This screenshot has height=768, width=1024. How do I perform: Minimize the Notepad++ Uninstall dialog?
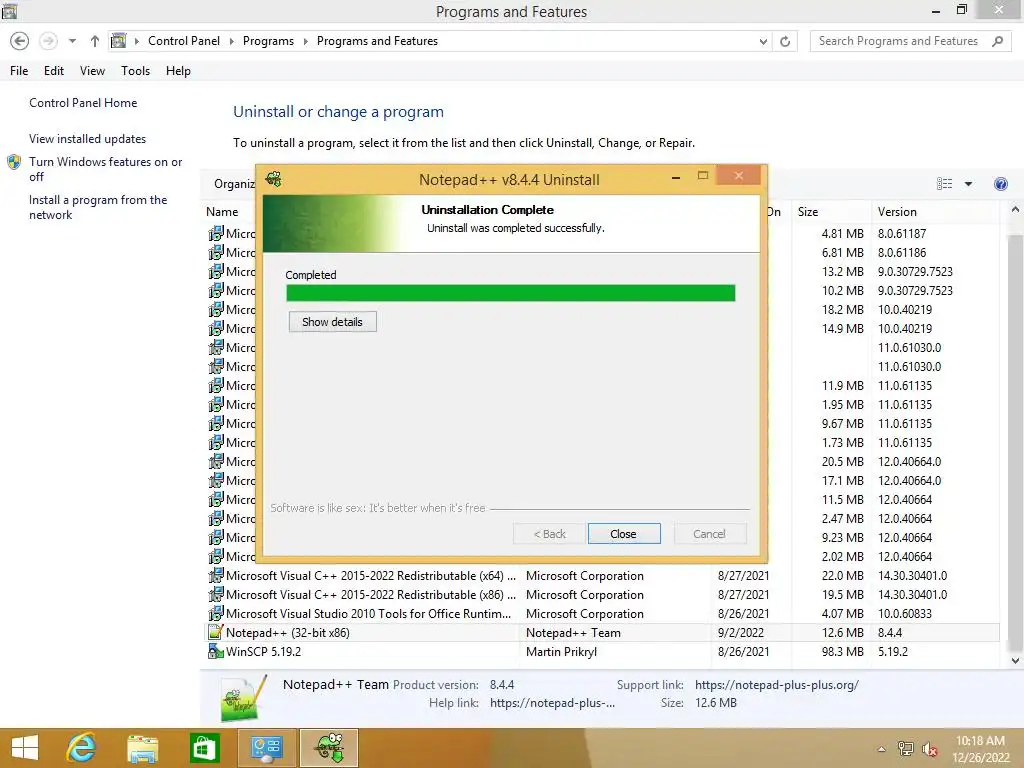[x=676, y=178]
